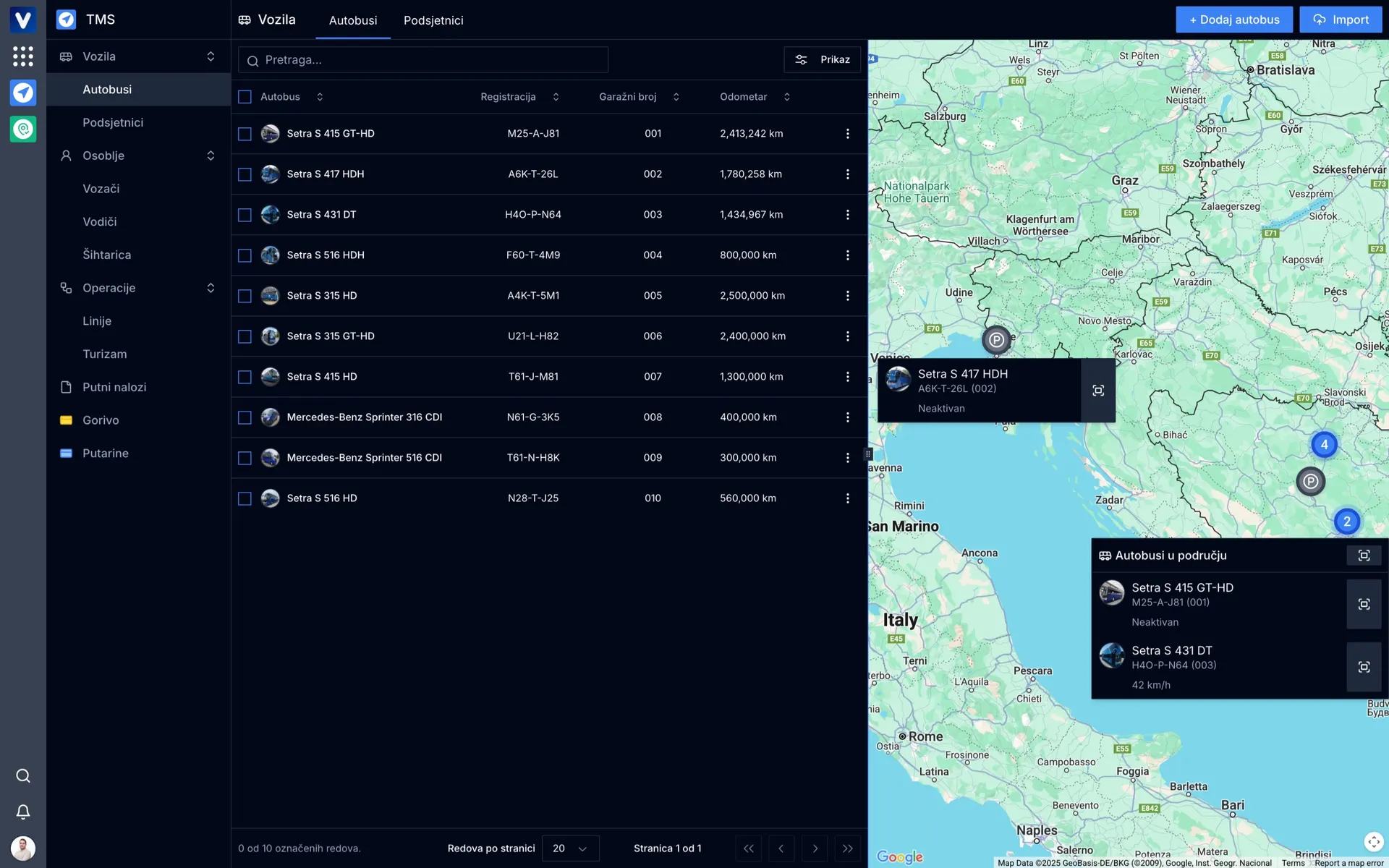The height and width of the screenshot is (868, 1389).
Task: Go to the previous page
Action: pos(781,848)
